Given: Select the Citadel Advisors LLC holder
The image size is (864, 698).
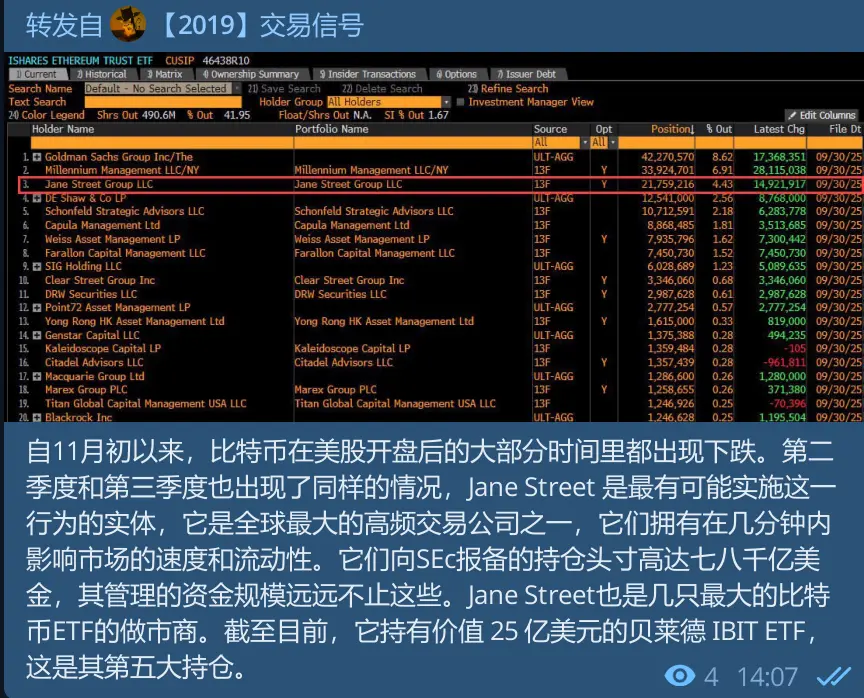Looking at the screenshot, I should pos(94,362).
